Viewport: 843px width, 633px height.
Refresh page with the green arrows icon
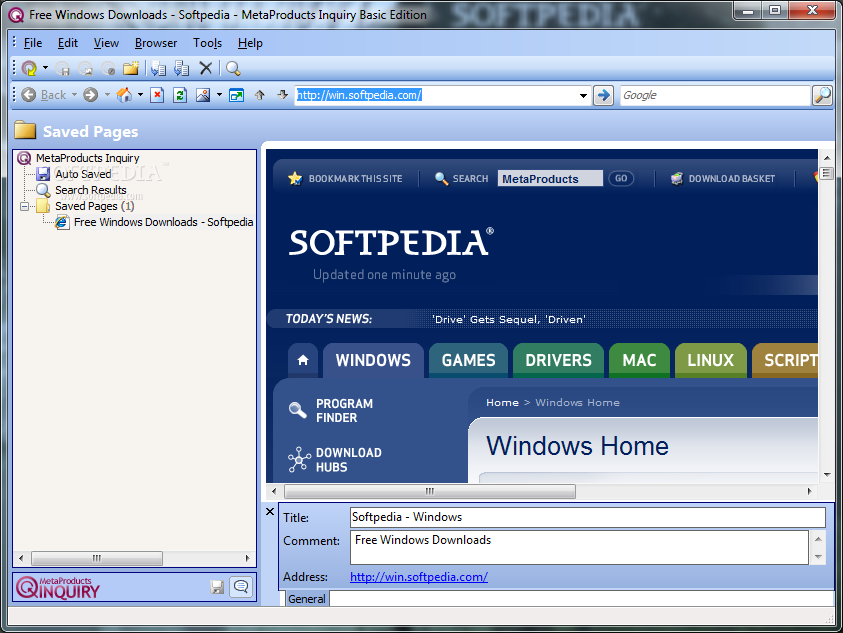coord(180,95)
